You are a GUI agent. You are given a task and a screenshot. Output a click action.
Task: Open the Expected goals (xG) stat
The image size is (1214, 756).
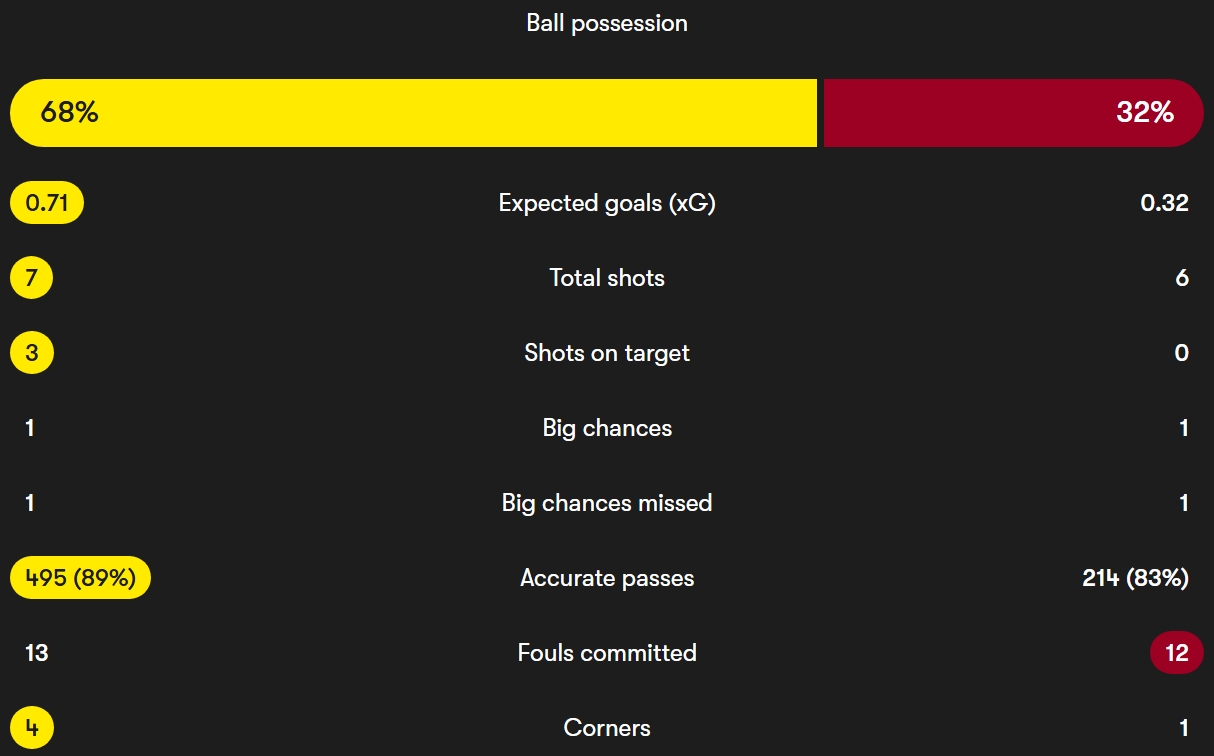point(607,204)
